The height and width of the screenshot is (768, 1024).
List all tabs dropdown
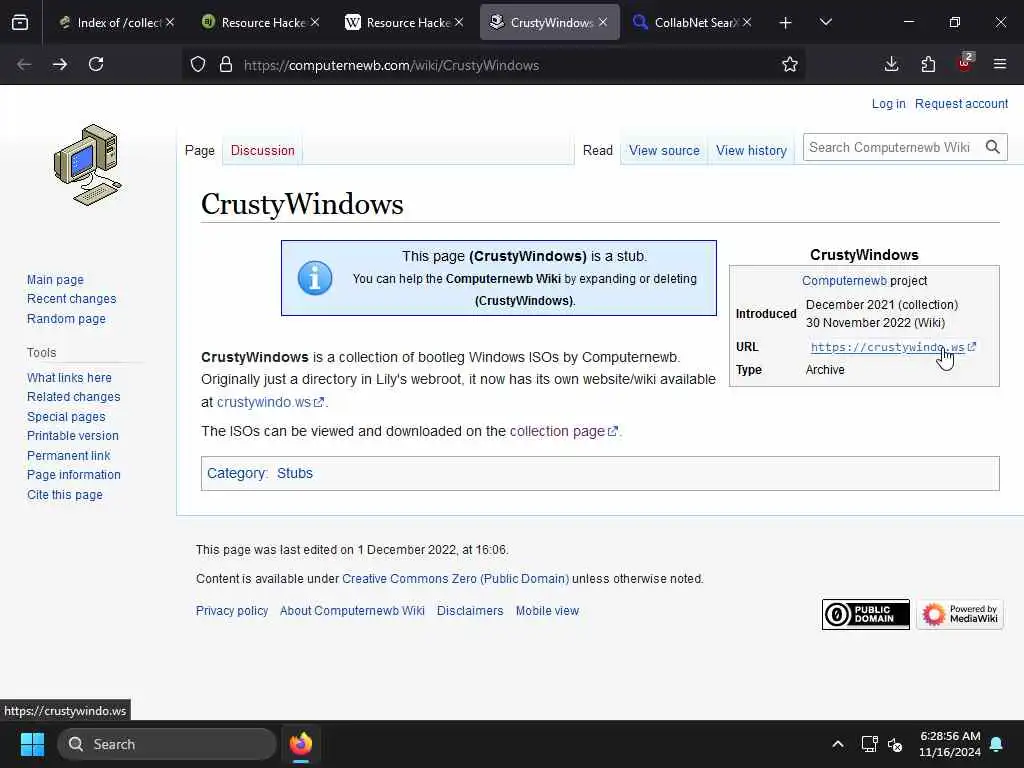point(825,22)
